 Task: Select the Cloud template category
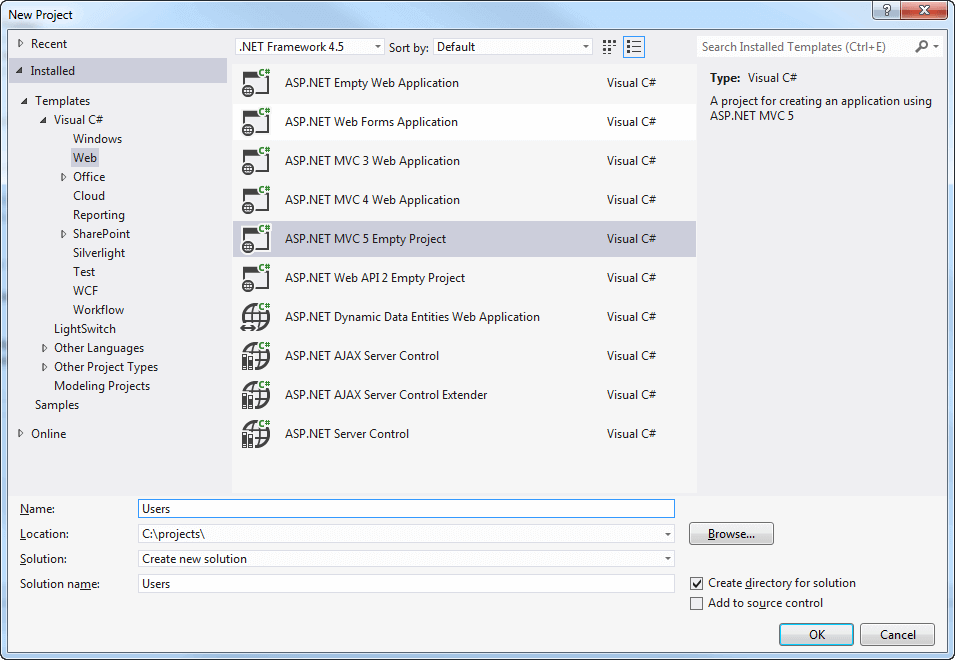89,196
